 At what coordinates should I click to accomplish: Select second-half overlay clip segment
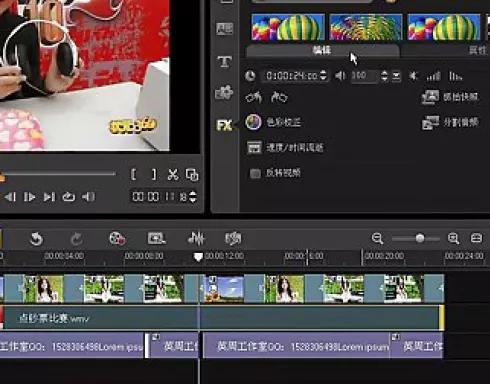coord(322,318)
